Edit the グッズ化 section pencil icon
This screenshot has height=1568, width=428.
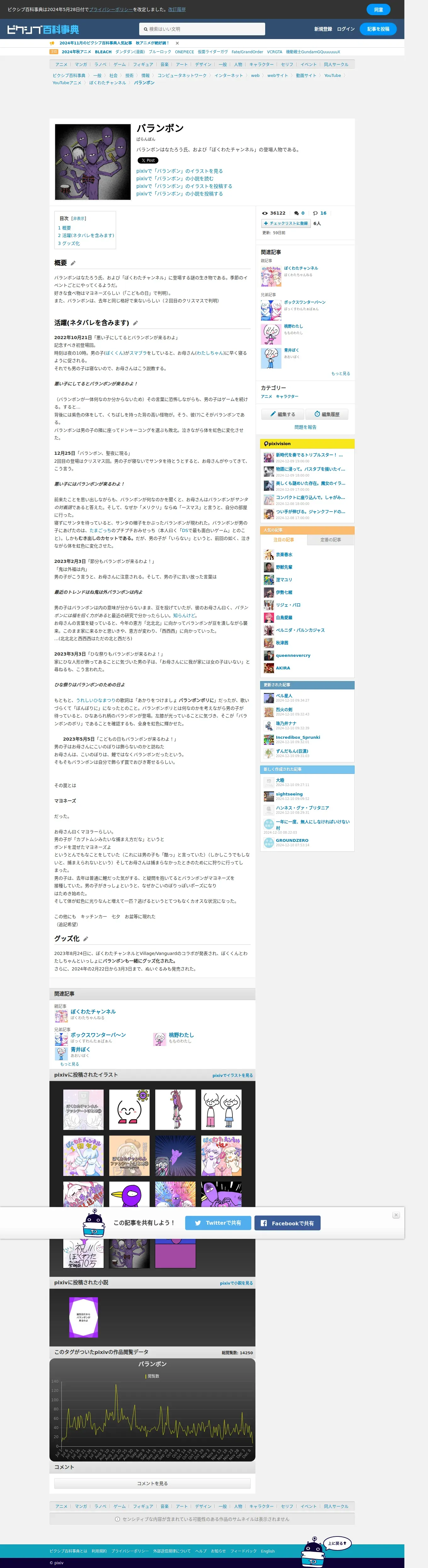coord(86,939)
